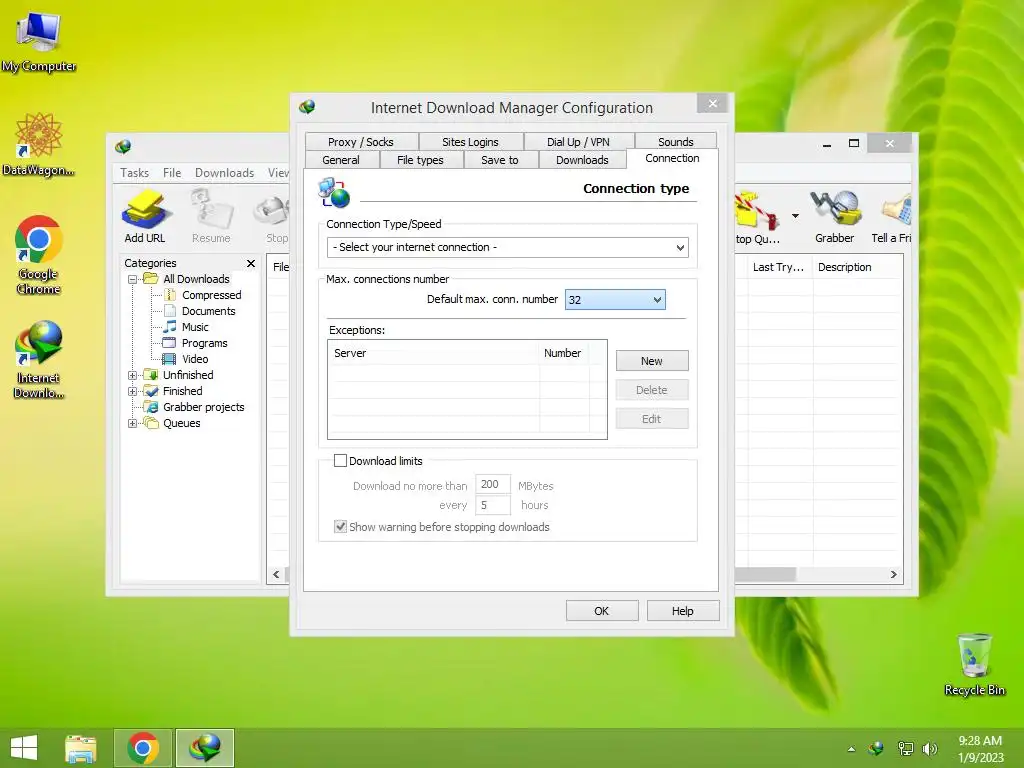
Task: Open the File menu in IDM
Action: [172, 172]
